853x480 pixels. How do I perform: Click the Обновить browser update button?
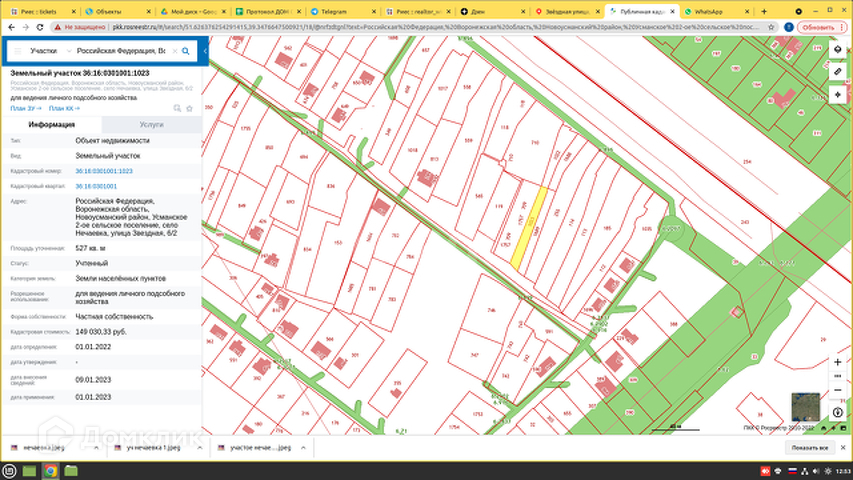(818, 27)
